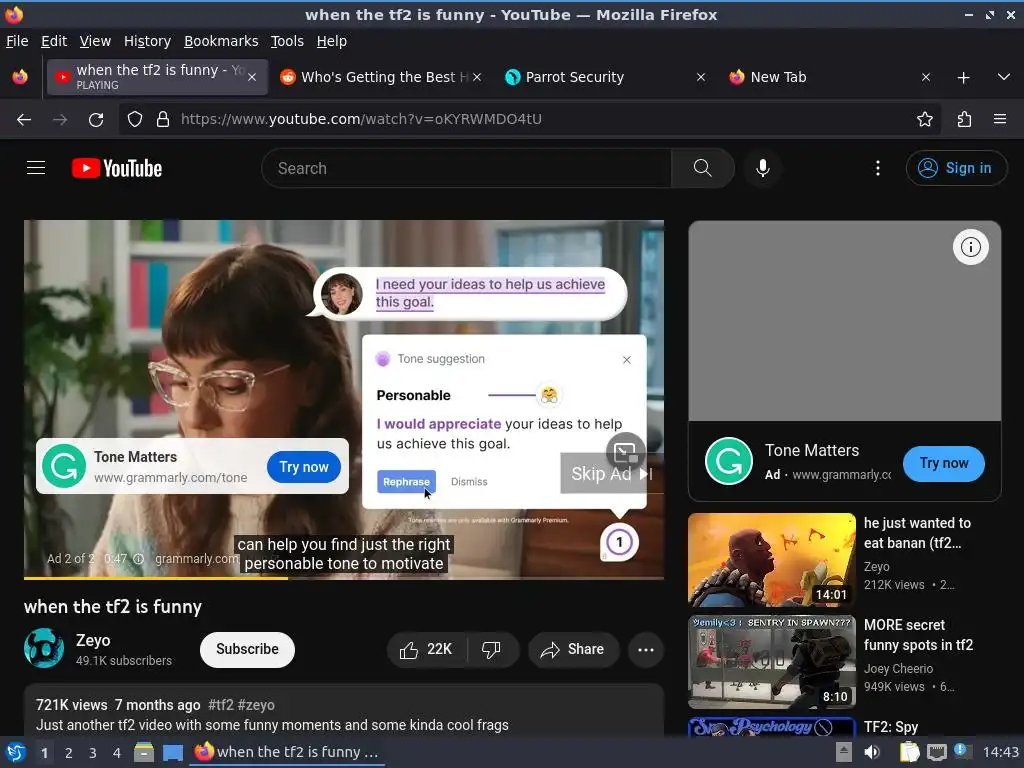Subscribe to Zeyo channel
Viewport: 1024px width, 768px height.
click(x=247, y=649)
